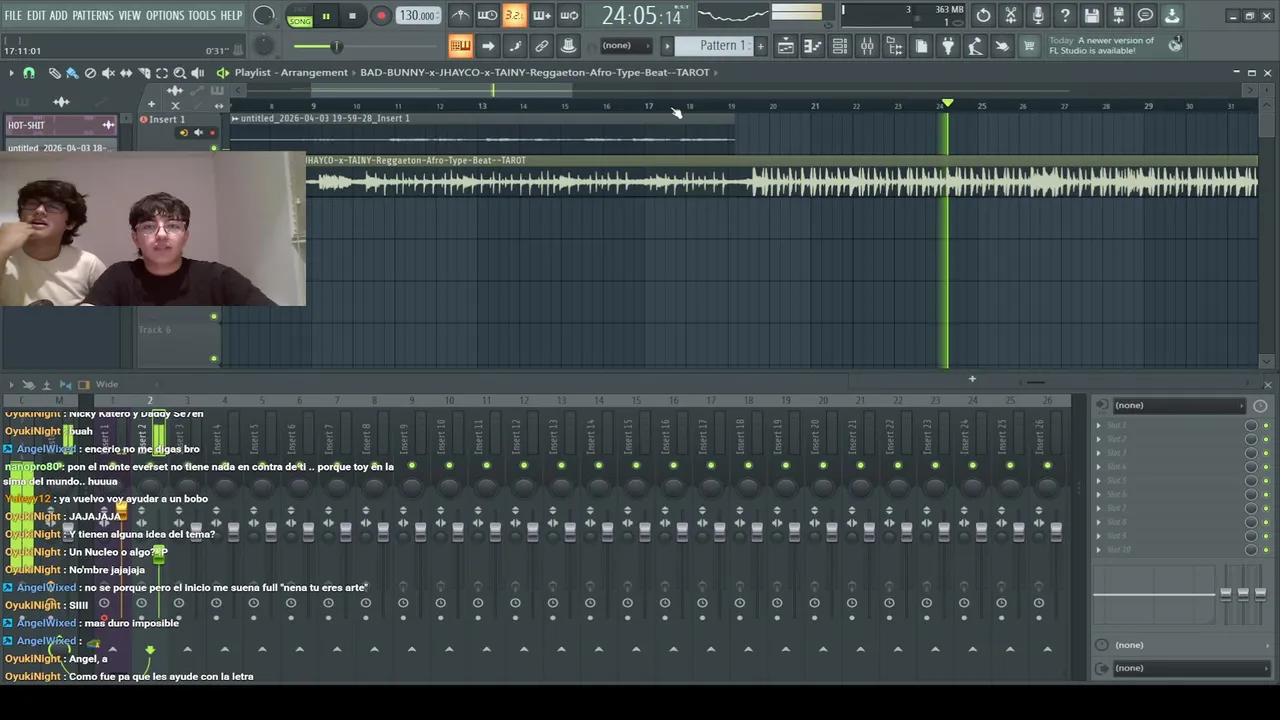This screenshot has height=720, width=1280.
Task: Open the ADD menu
Action: coord(59,16)
